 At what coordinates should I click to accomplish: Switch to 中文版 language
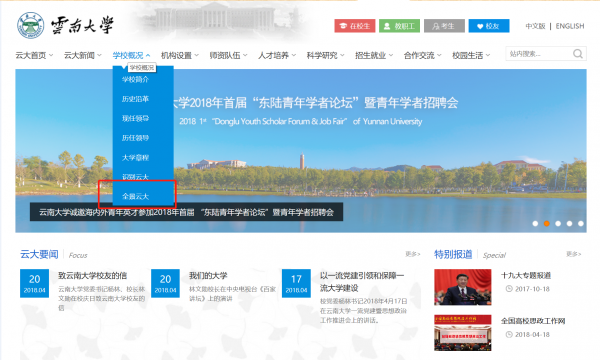pos(535,26)
